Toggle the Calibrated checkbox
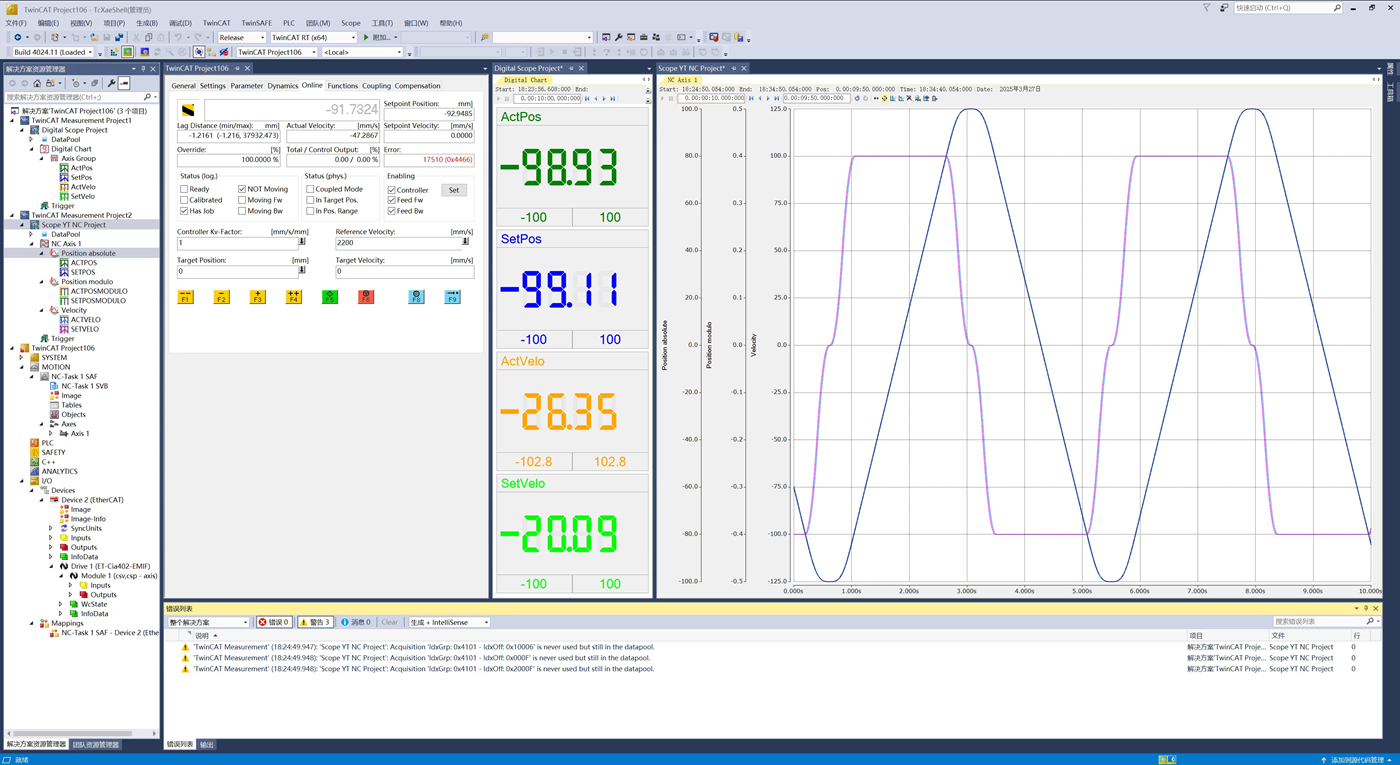This screenshot has height=765, width=1400. (x=184, y=200)
